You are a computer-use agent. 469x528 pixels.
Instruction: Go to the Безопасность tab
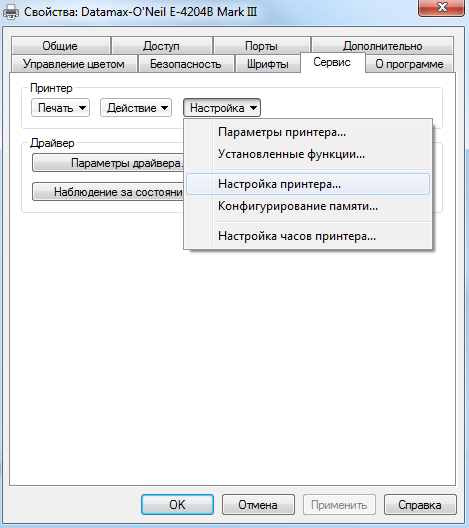[186, 64]
